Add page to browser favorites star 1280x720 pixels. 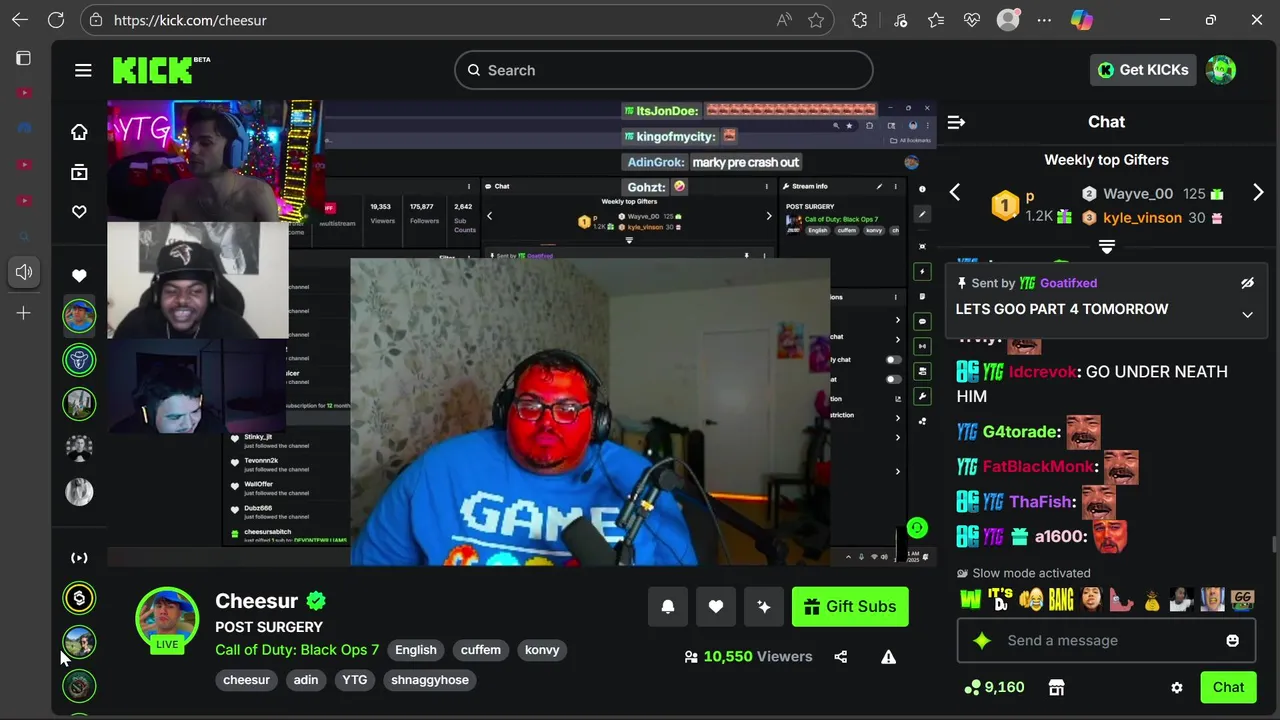816,20
